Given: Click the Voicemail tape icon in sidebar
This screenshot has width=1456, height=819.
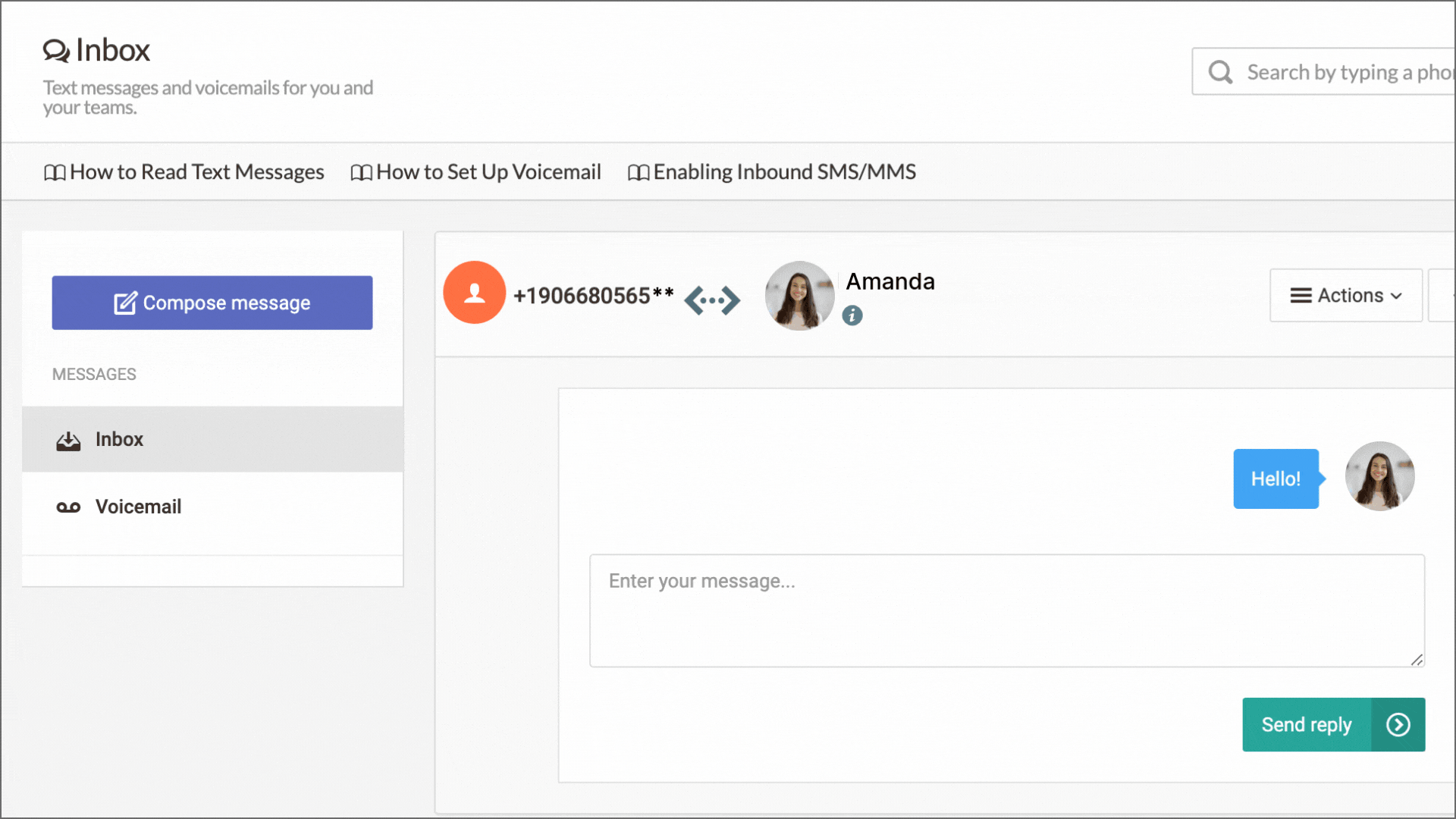Looking at the screenshot, I should click(x=68, y=507).
